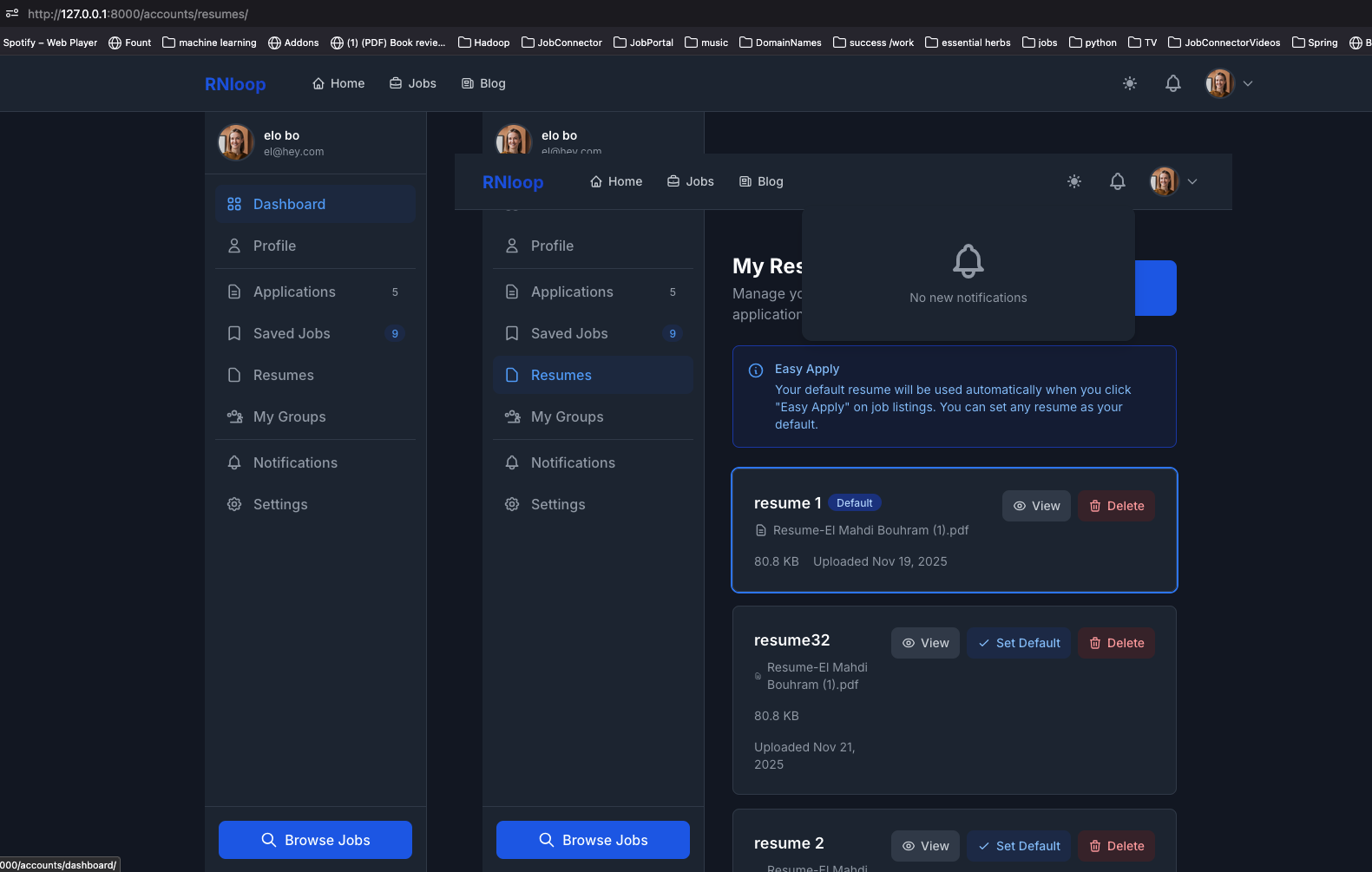Viewport: 1372px width, 872px height.
Task: Open machine learning bookmarks folder
Action: coord(209,43)
